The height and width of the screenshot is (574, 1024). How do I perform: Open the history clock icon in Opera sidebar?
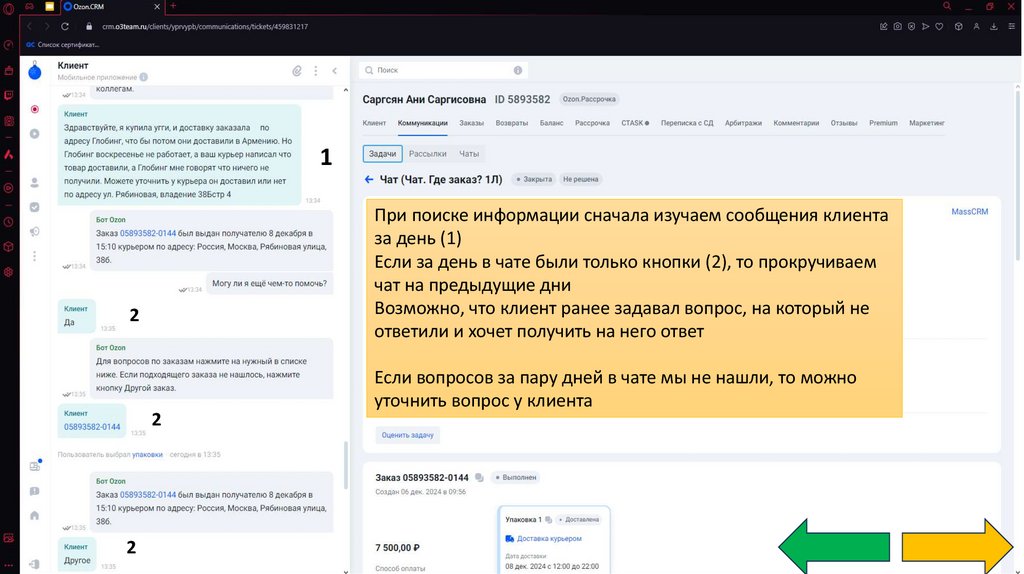[8, 222]
